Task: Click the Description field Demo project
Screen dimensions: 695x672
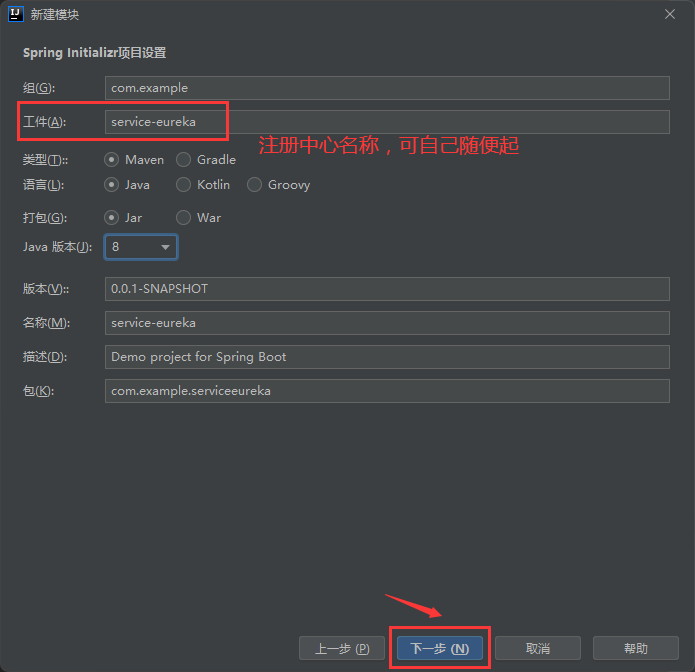Action: click(386, 357)
